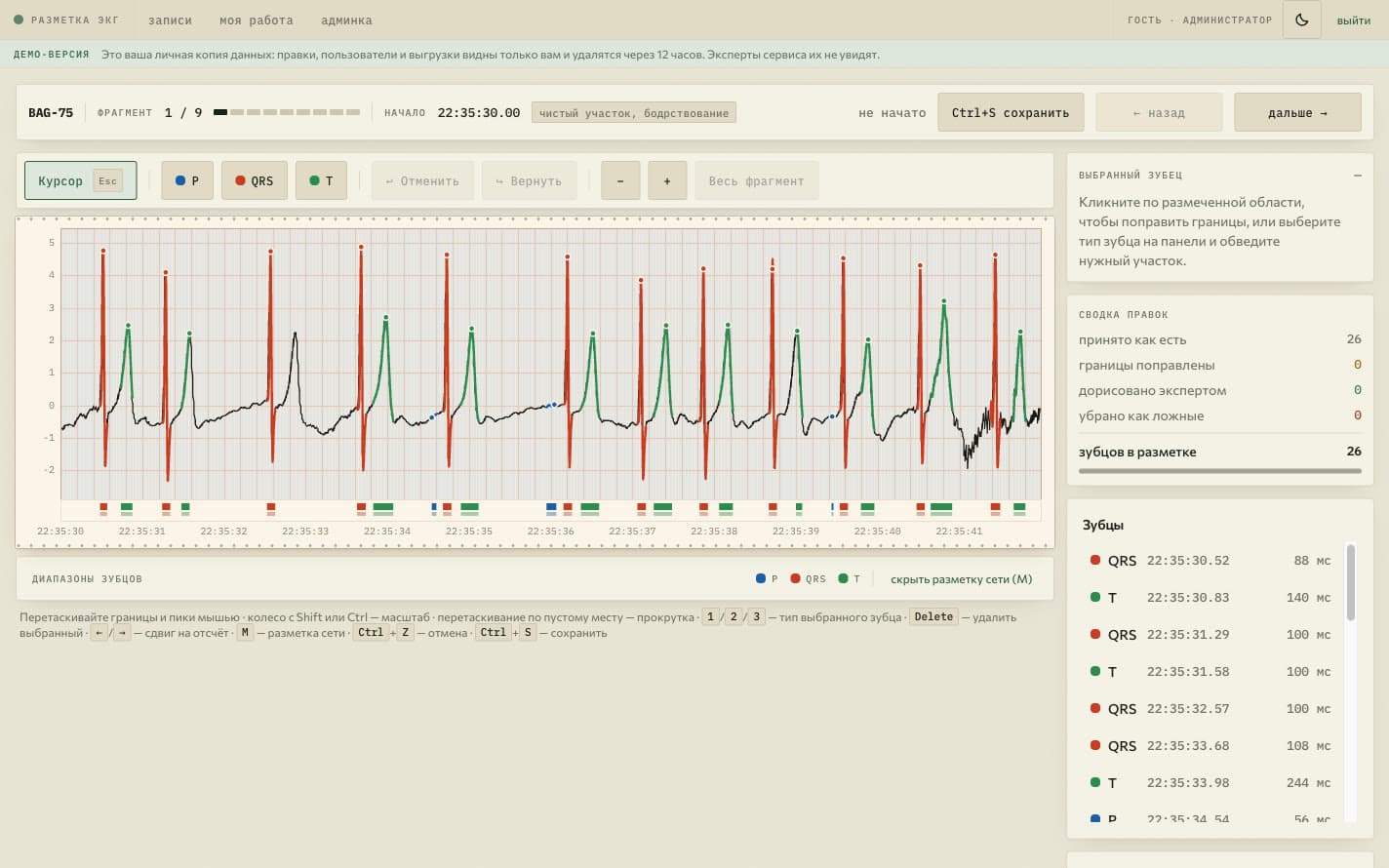
Task: Select T row at 22:35:30.83
Action: (x=1210, y=597)
